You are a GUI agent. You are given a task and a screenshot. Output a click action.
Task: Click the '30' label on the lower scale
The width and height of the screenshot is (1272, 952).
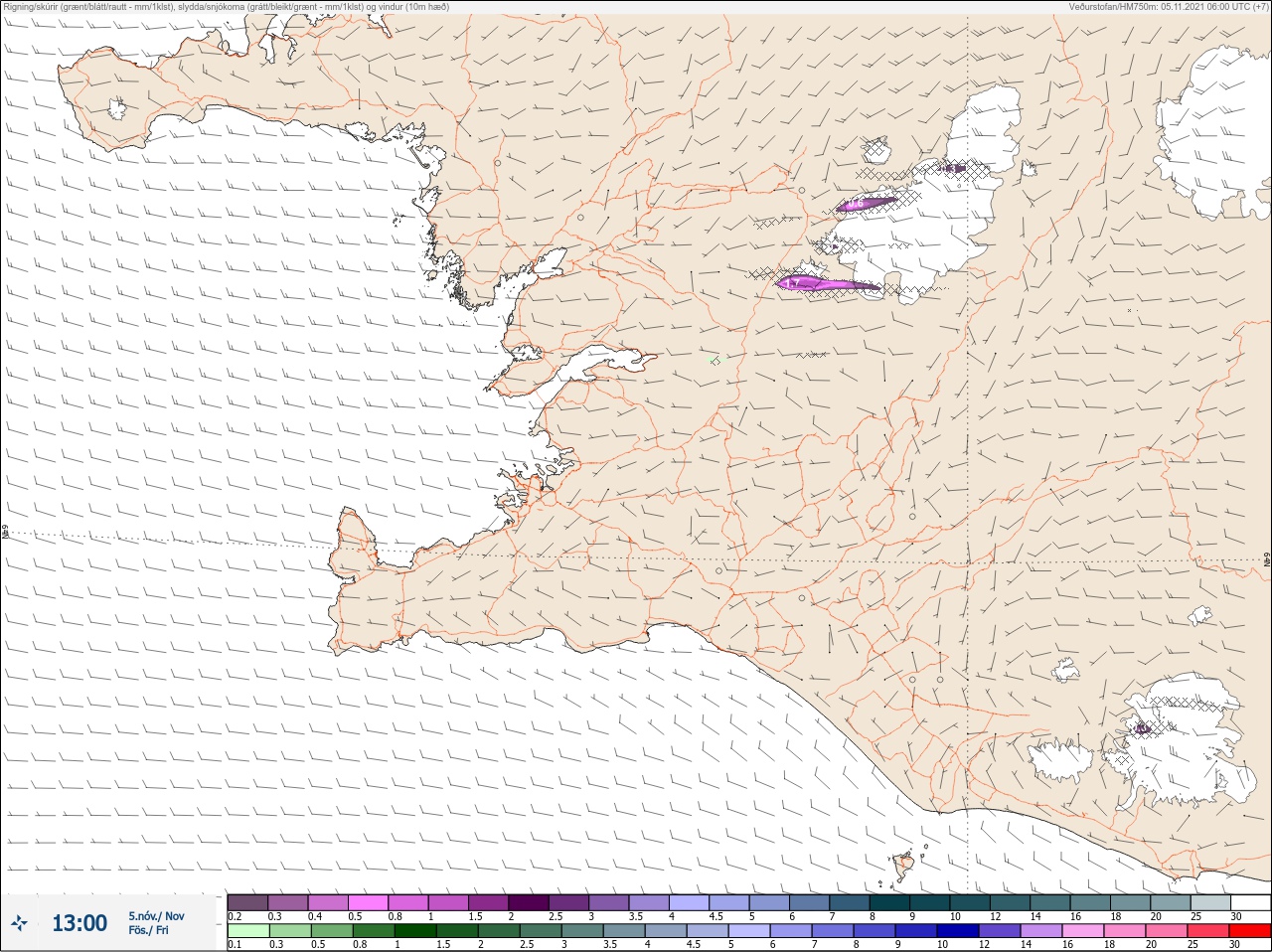(1236, 945)
